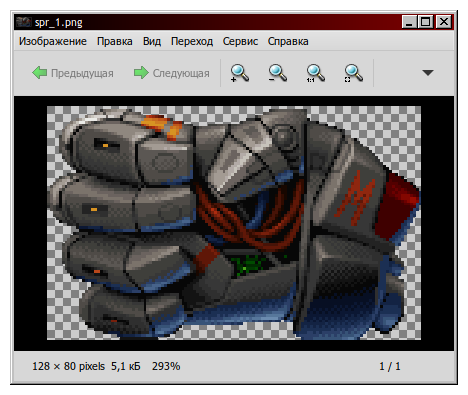The width and height of the screenshot is (468, 395).
Task: Open the Переход menu
Action: pos(192,41)
